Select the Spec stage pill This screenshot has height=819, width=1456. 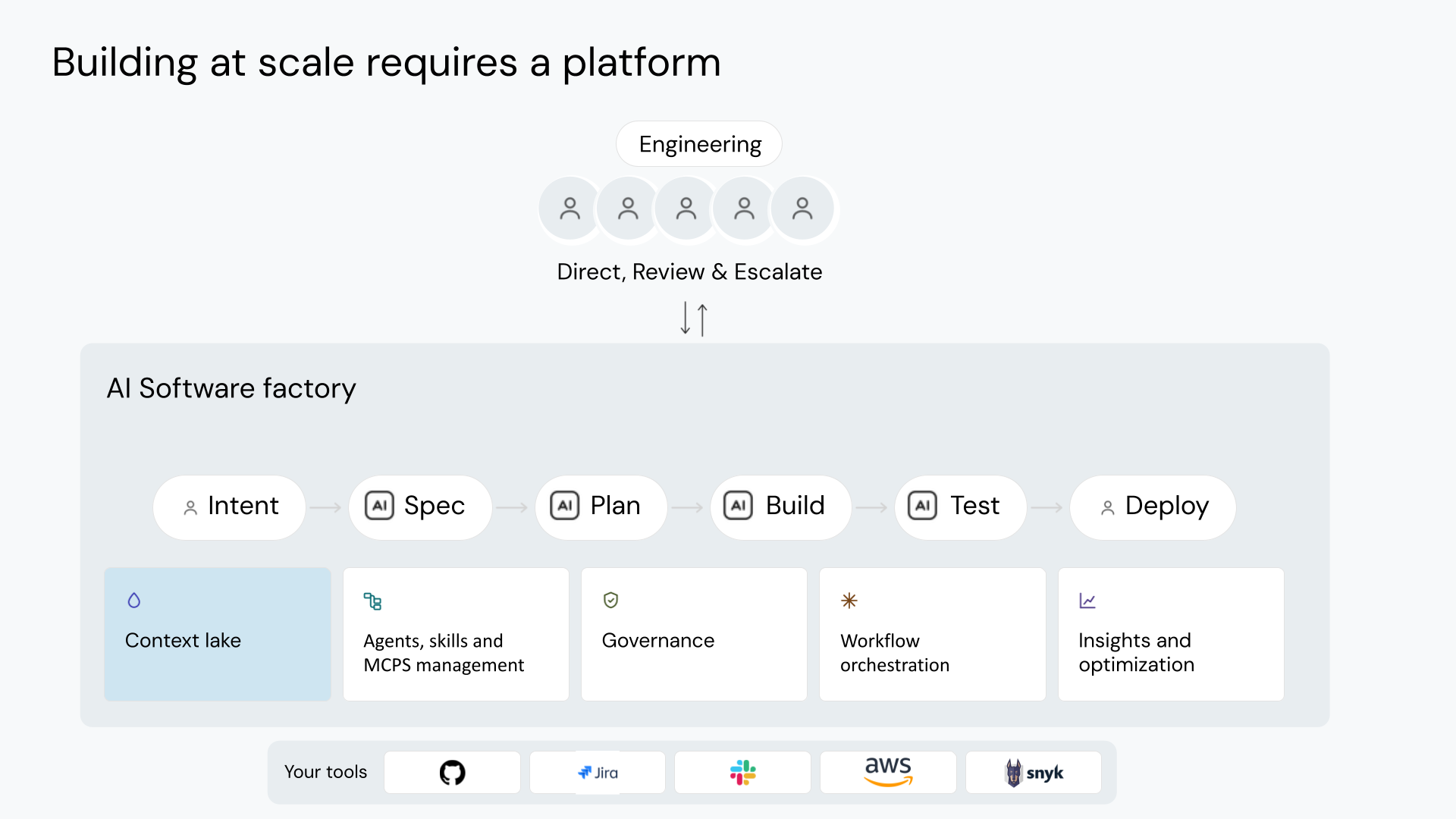point(420,507)
